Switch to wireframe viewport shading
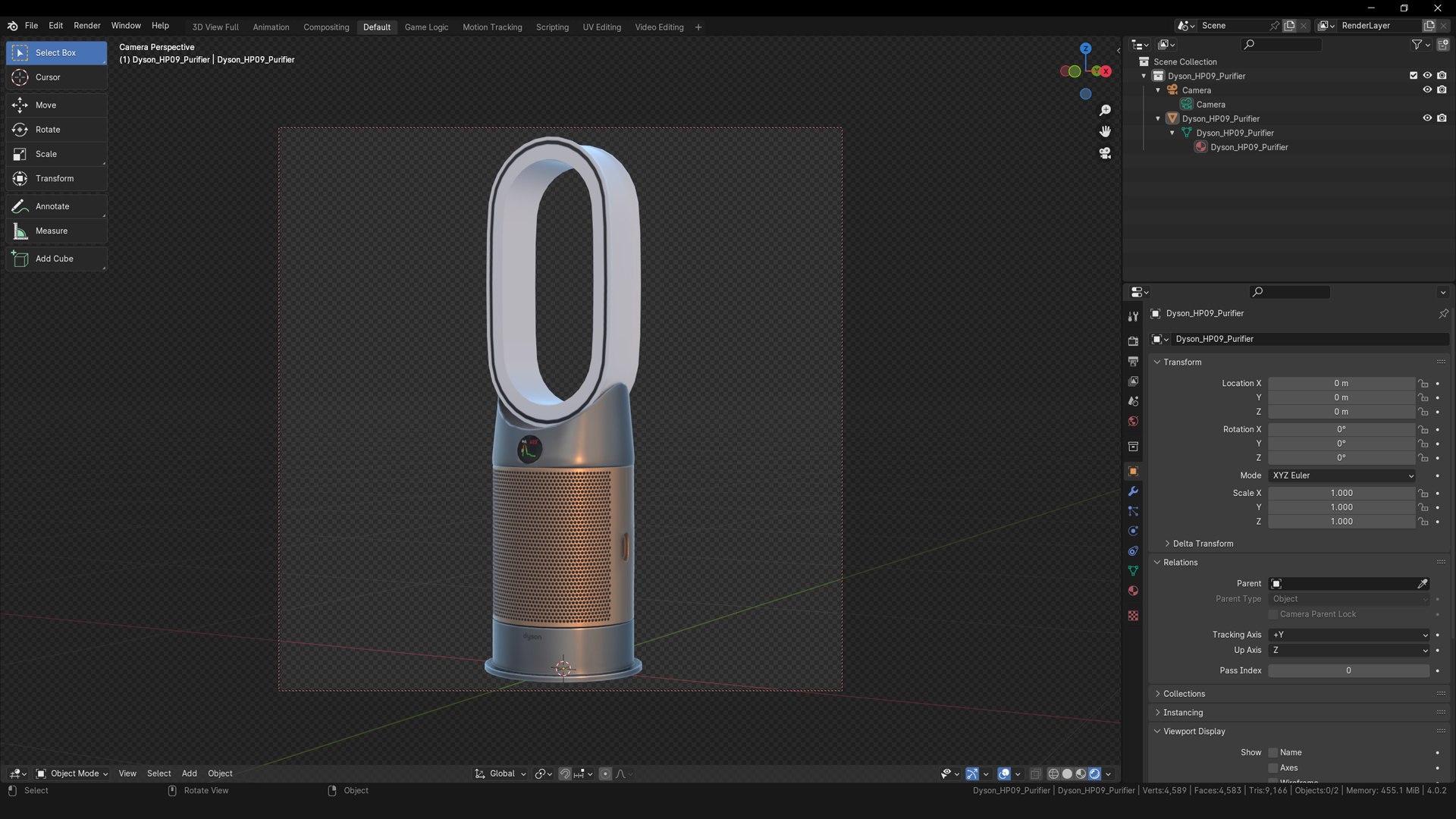The width and height of the screenshot is (1456, 819). 1053,773
